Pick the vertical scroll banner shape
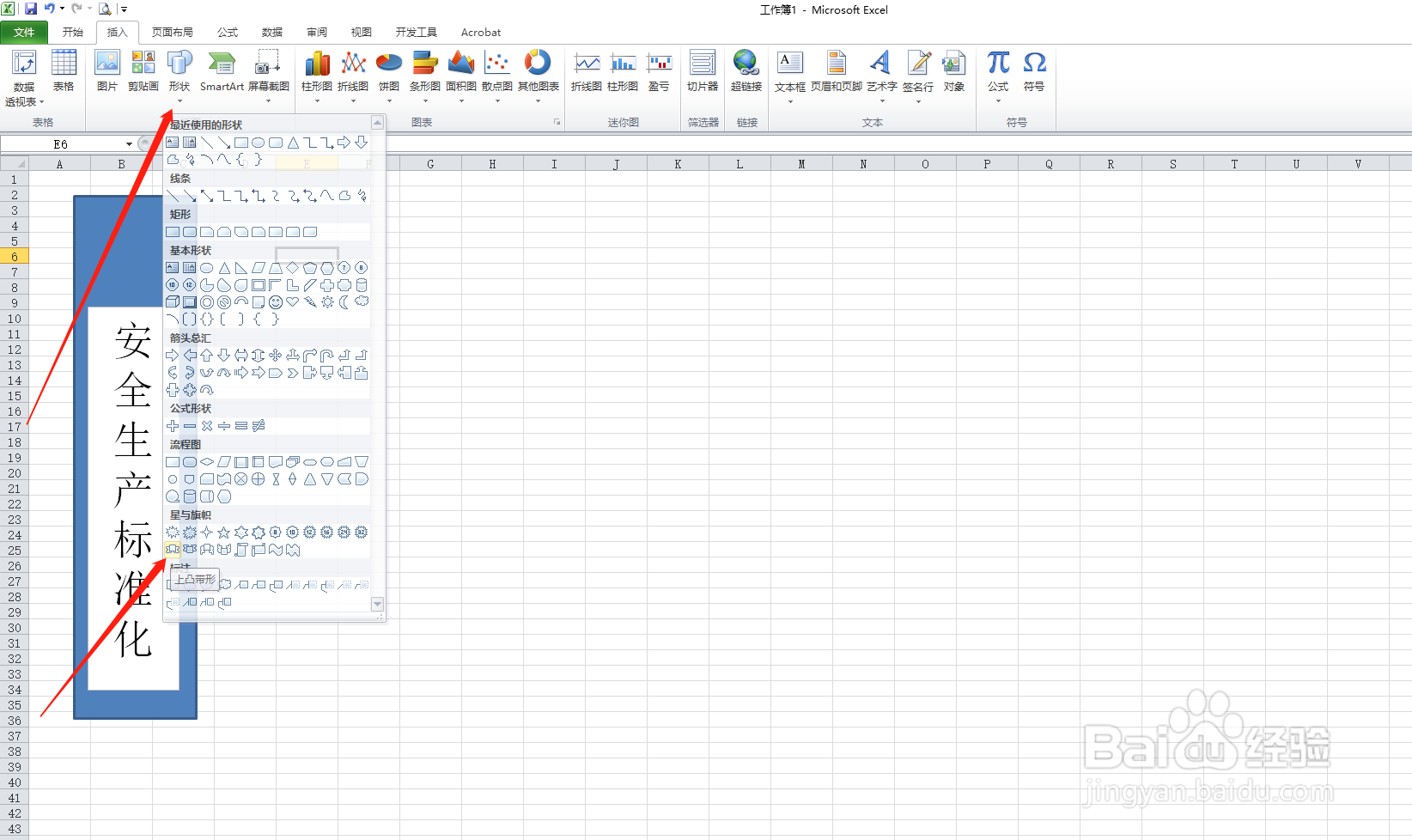Screen dimensions: 1412x840 click(x=241, y=550)
